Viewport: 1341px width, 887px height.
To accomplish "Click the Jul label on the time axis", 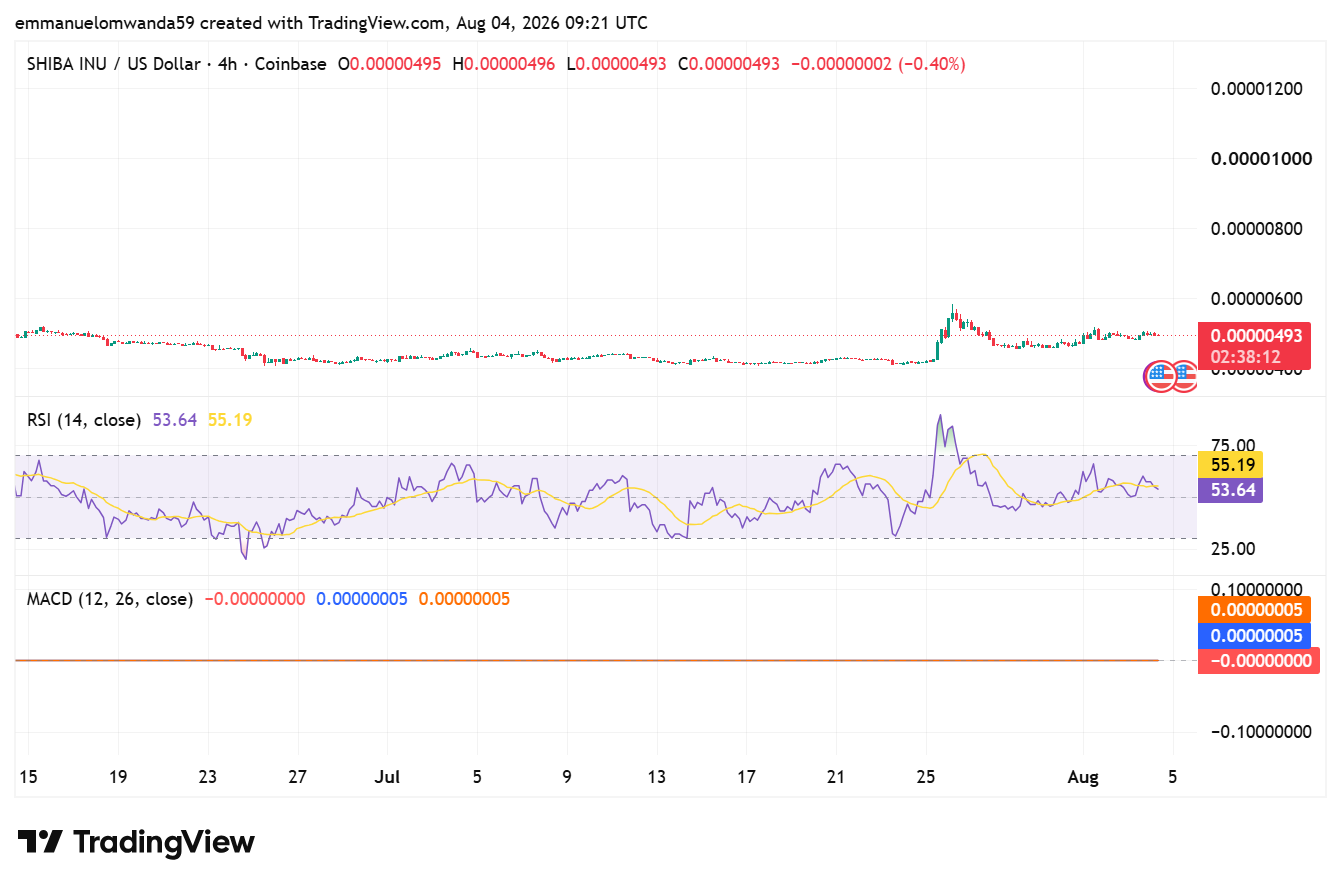I will (387, 777).
